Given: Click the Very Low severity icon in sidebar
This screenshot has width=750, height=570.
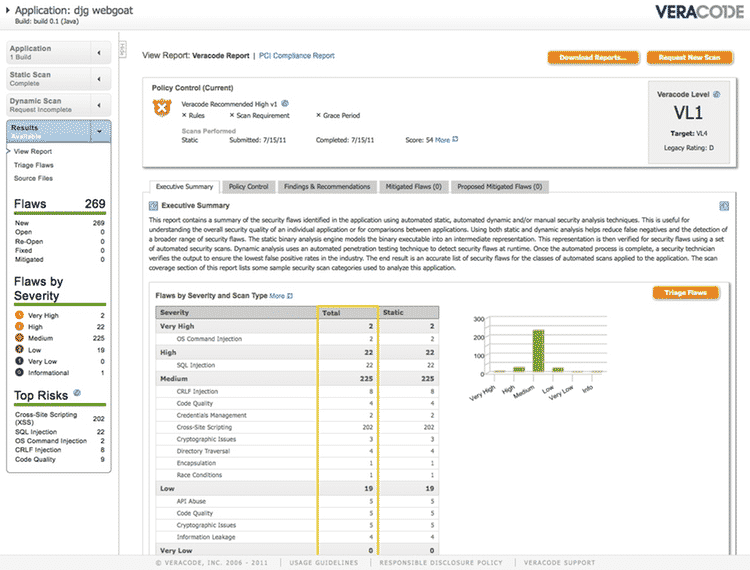Looking at the screenshot, I should (19, 361).
